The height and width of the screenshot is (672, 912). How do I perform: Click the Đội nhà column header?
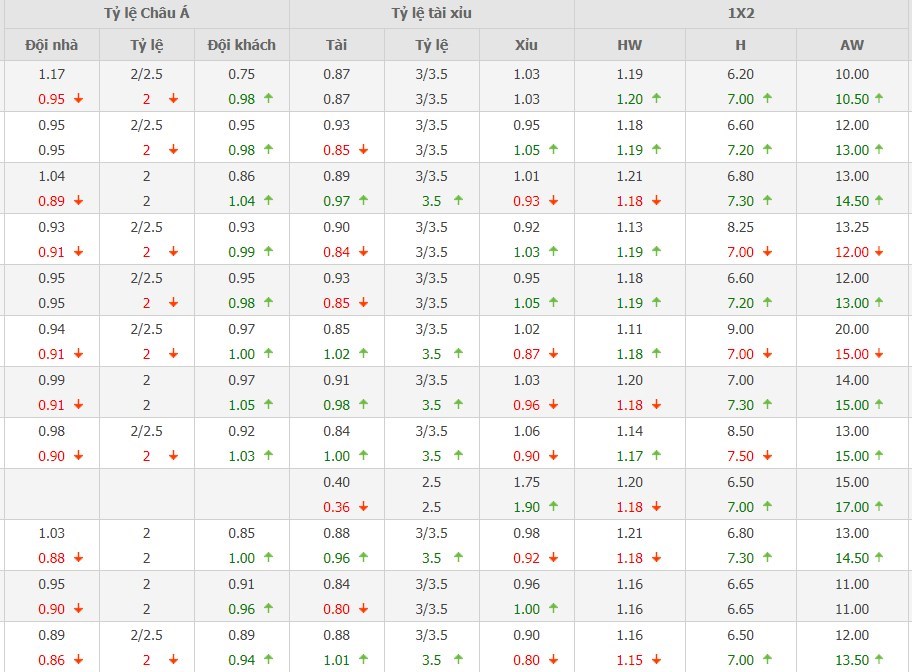click(x=51, y=45)
